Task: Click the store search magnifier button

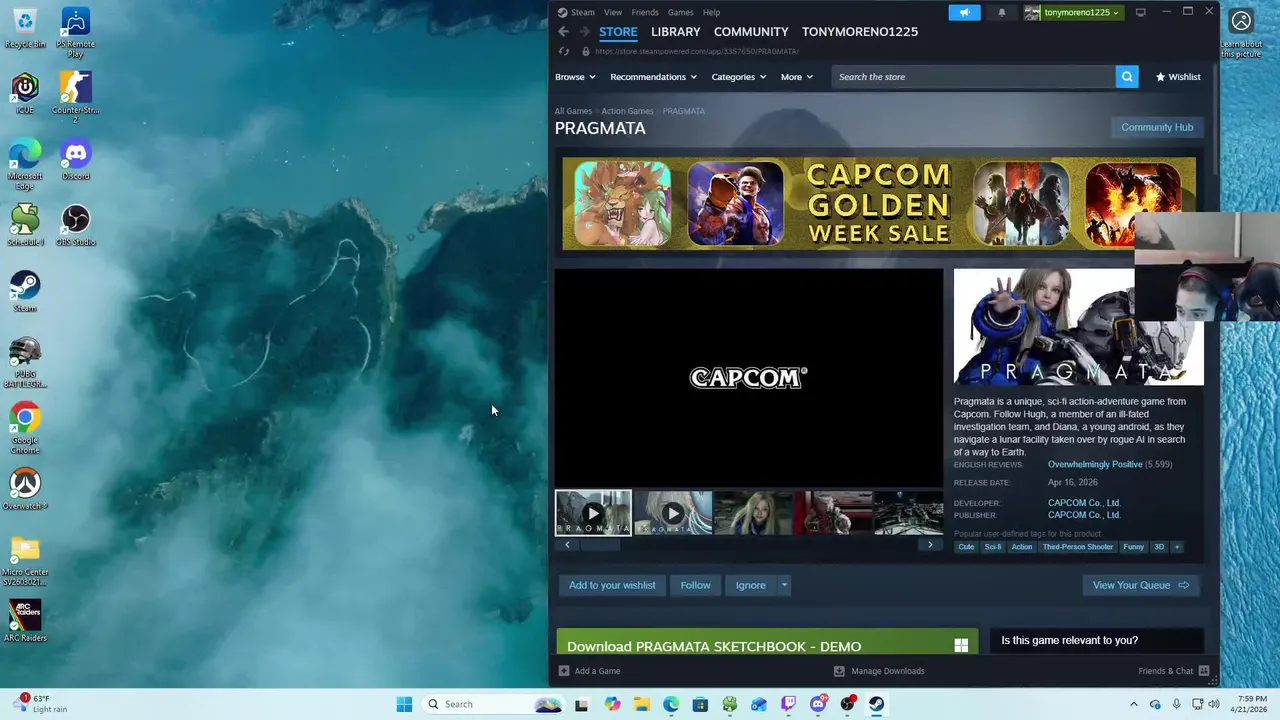Action: pyautogui.click(x=1127, y=77)
